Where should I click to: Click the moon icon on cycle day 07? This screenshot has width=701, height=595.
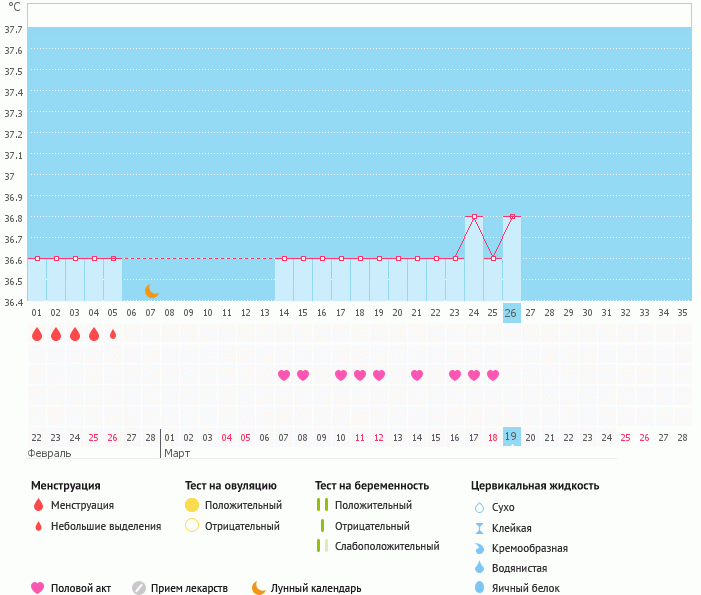(151, 291)
